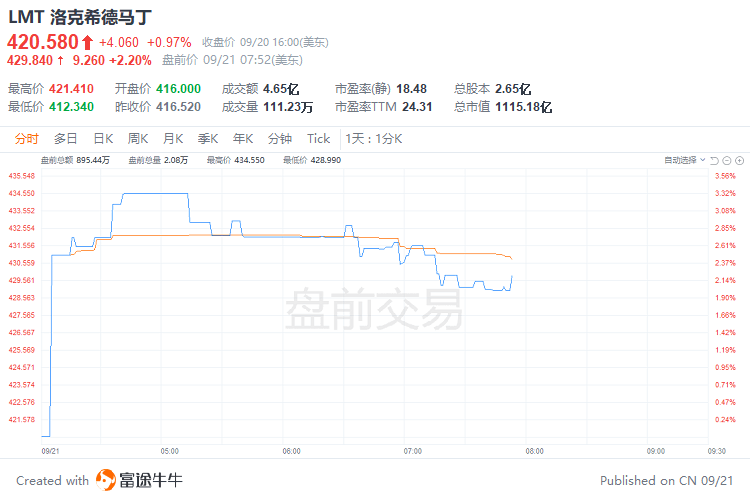This screenshot has height=501, width=750.
Task: Switch to the 月K chart tab
Action: pos(173,139)
